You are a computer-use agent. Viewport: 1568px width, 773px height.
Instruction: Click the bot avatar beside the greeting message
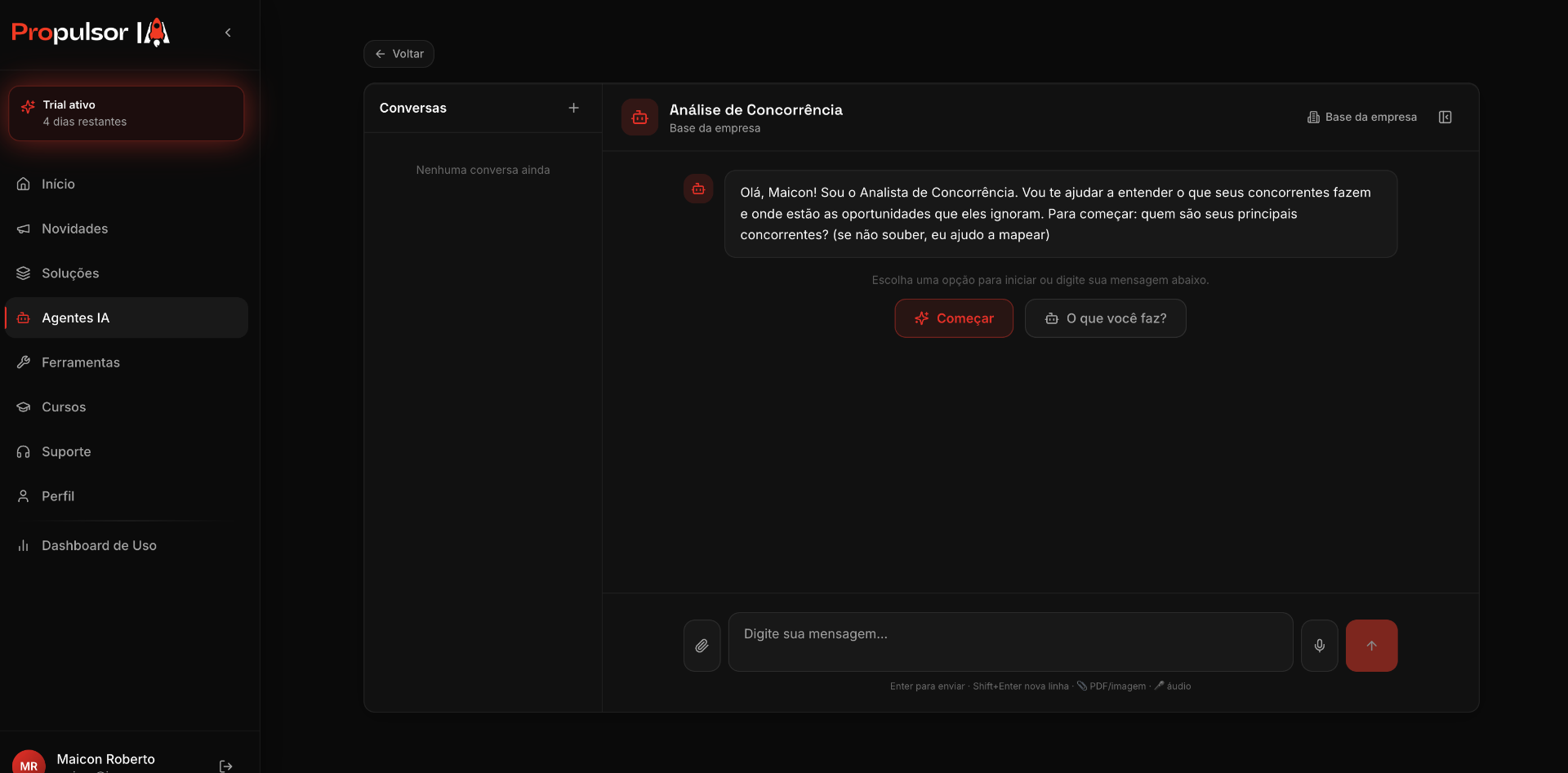(x=698, y=189)
